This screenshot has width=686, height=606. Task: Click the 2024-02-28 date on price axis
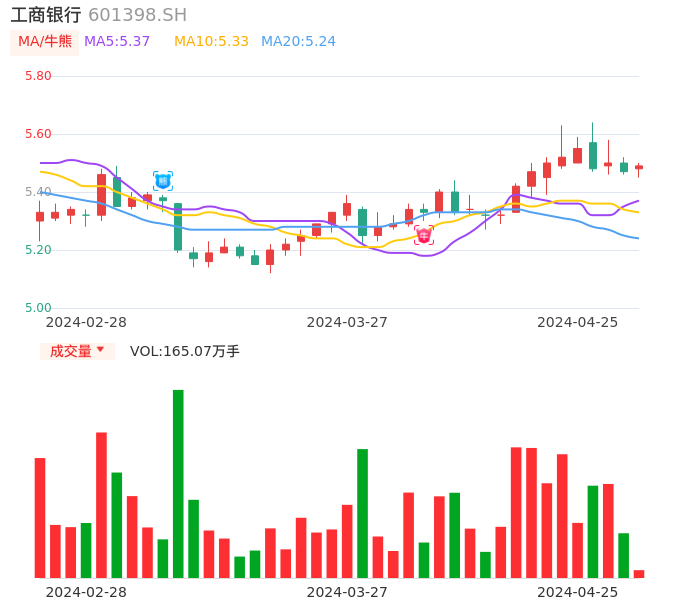click(86, 322)
